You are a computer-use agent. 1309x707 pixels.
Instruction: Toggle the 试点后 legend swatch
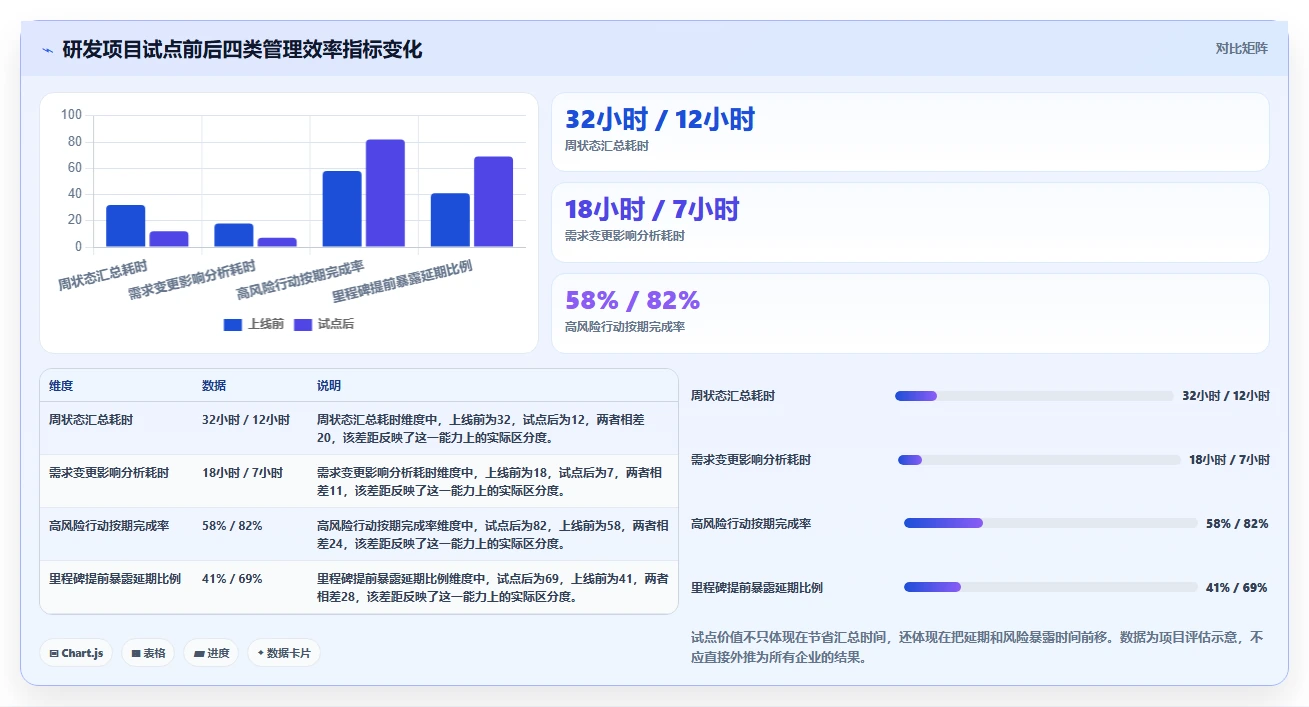click(303, 324)
